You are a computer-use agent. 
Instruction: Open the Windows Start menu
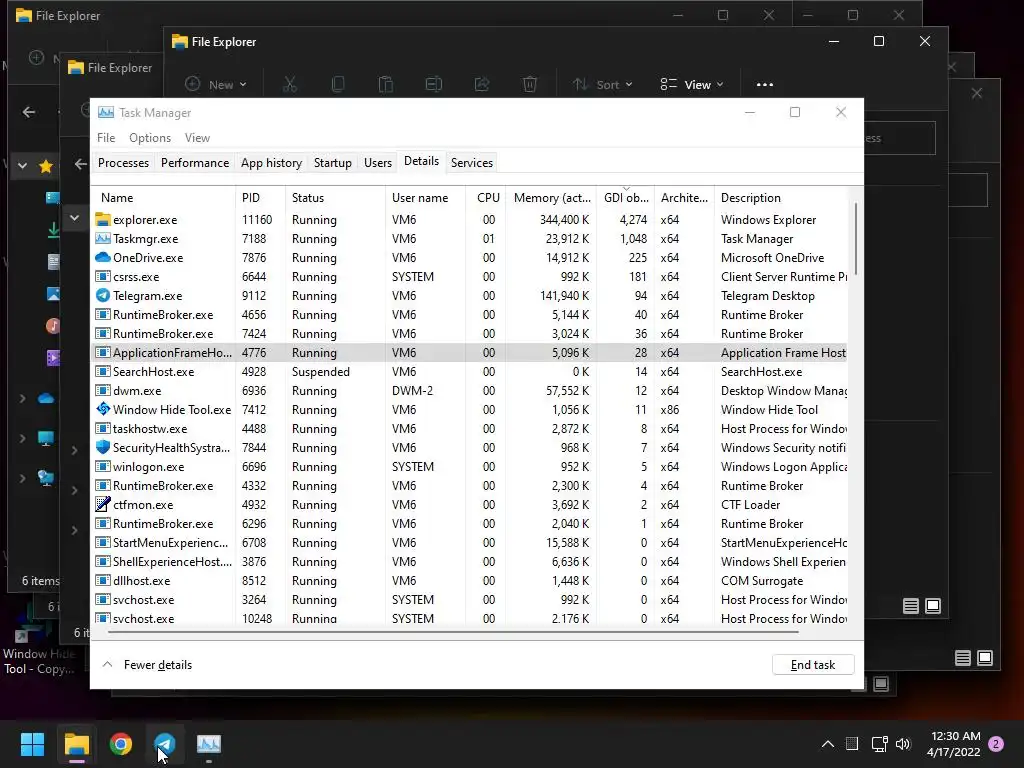tap(32, 744)
